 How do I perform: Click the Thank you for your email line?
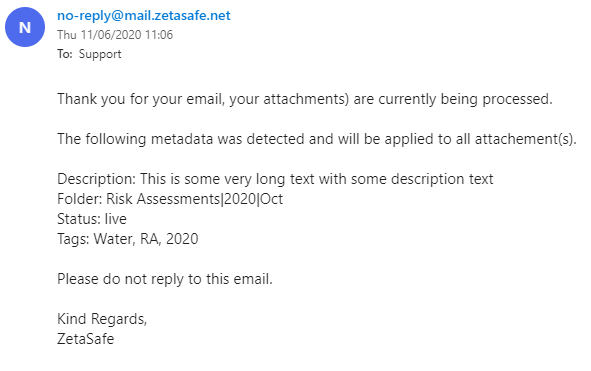click(x=305, y=99)
